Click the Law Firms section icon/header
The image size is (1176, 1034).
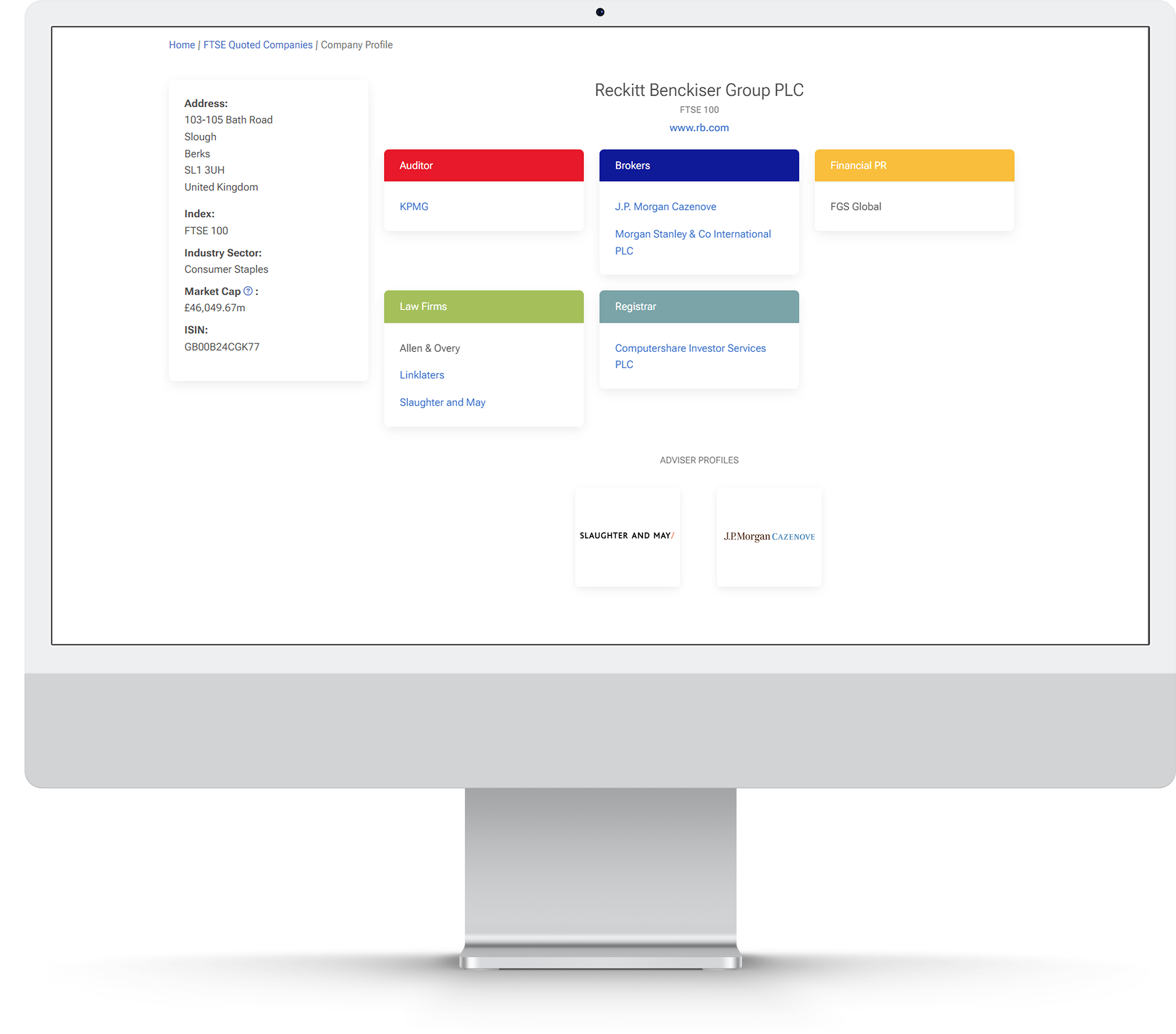(x=484, y=307)
